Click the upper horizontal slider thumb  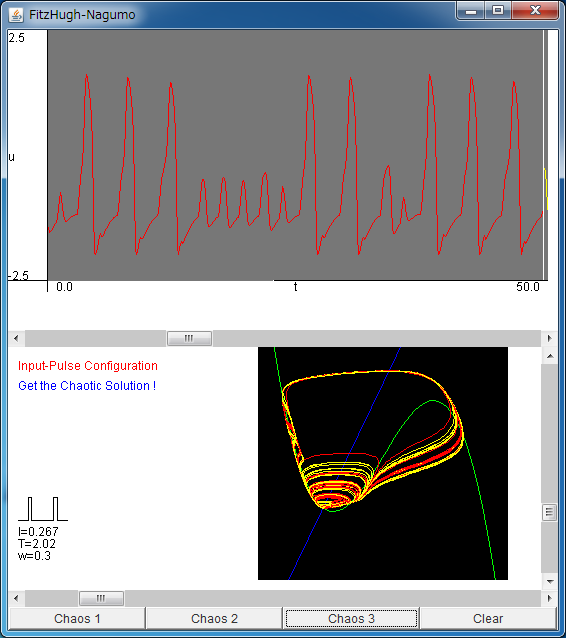tap(189, 338)
